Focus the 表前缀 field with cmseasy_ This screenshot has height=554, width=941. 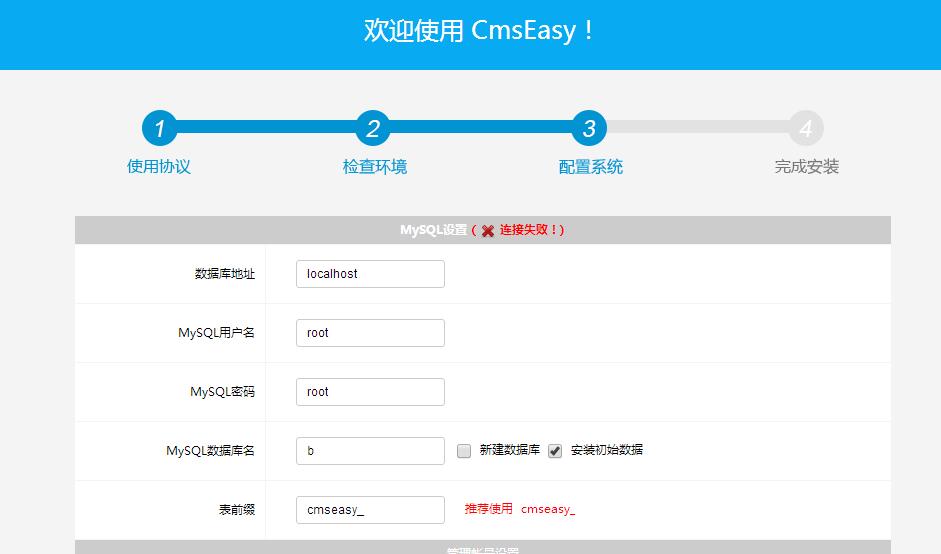pyautogui.click(x=370, y=510)
